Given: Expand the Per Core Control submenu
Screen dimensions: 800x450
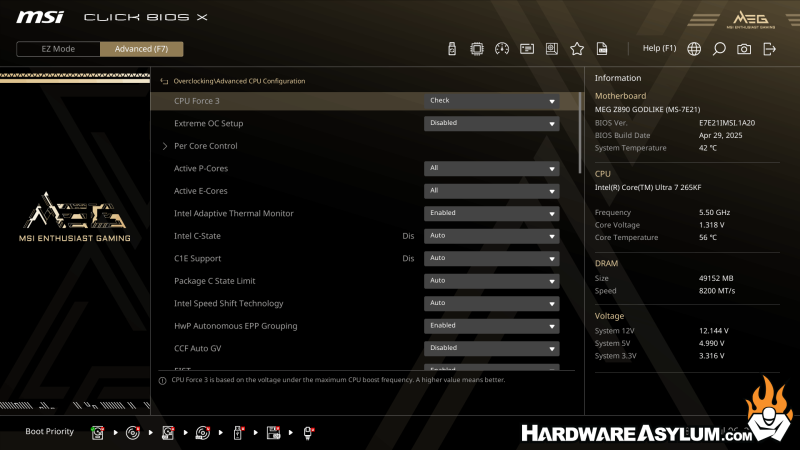Looking at the screenshot, I should tap(206, 146).
